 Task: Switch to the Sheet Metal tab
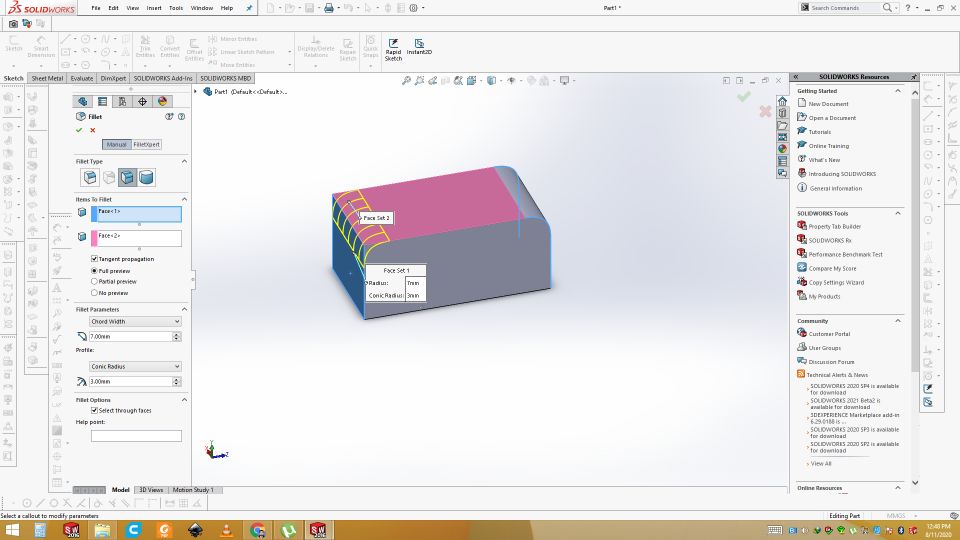[x=47, y=78]
